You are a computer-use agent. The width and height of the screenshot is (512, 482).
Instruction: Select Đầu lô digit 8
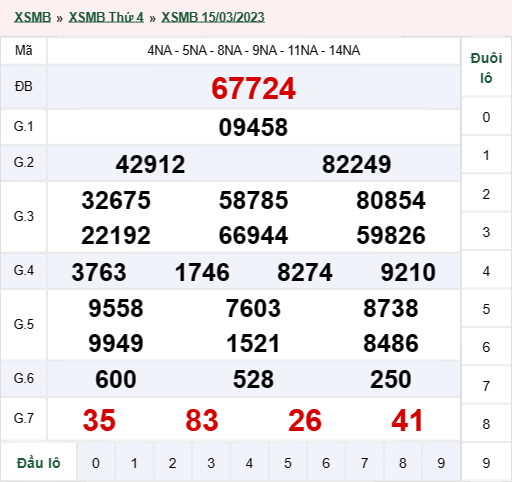[403, 463]
